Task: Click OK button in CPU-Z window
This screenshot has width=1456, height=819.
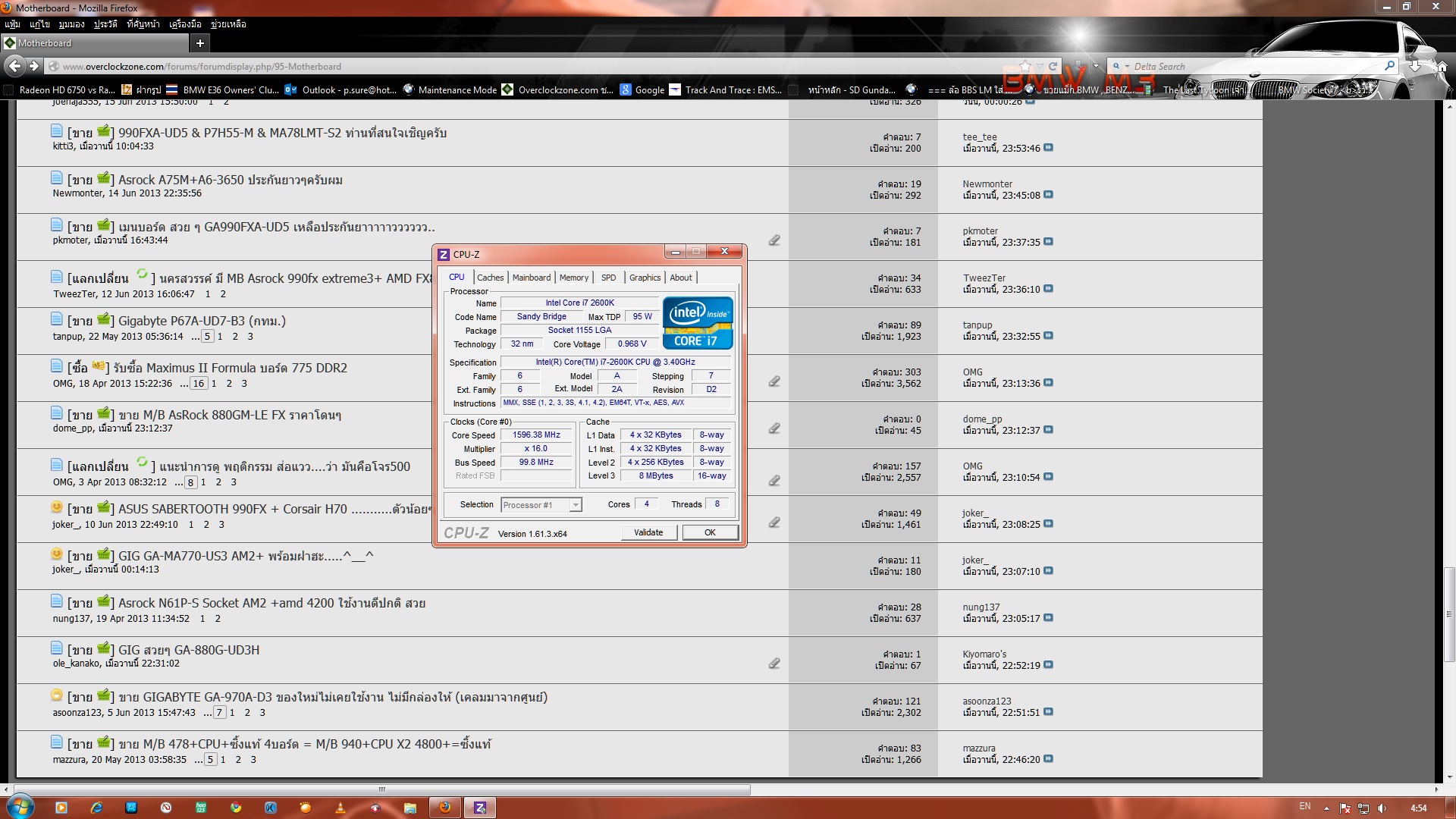Action: point(710,532)
